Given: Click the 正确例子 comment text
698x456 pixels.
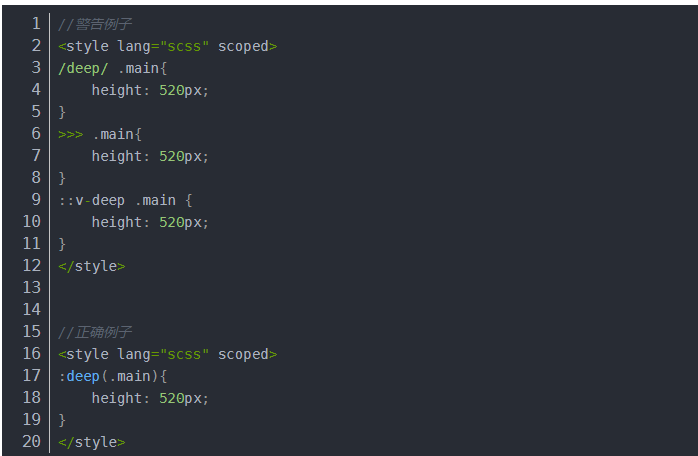Looking at the screenshot, I should click(95, 332).
